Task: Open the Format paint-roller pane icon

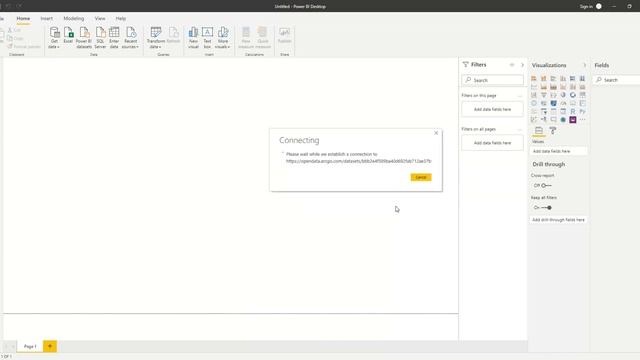Action: (553, 131)
